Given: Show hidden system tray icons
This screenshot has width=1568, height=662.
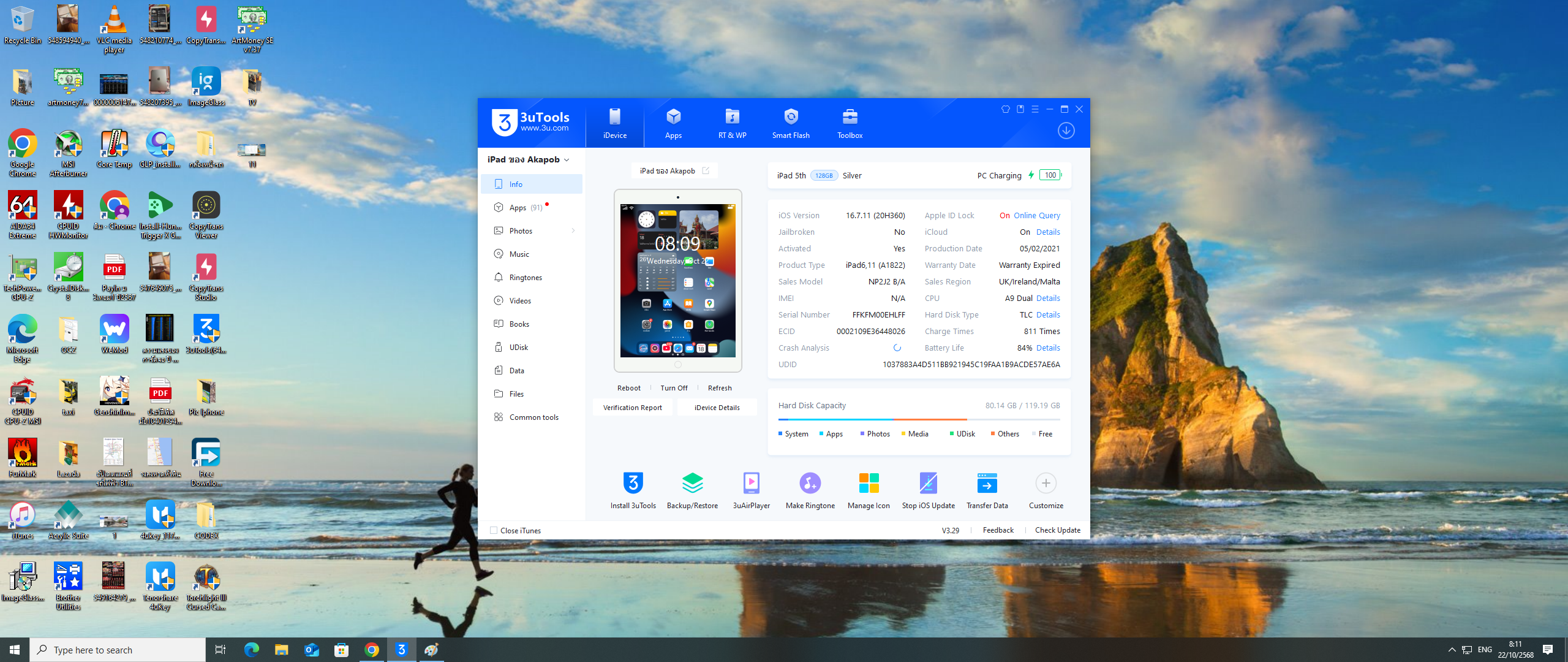Looking at the screenshot, I should [x=1452, y=650].
